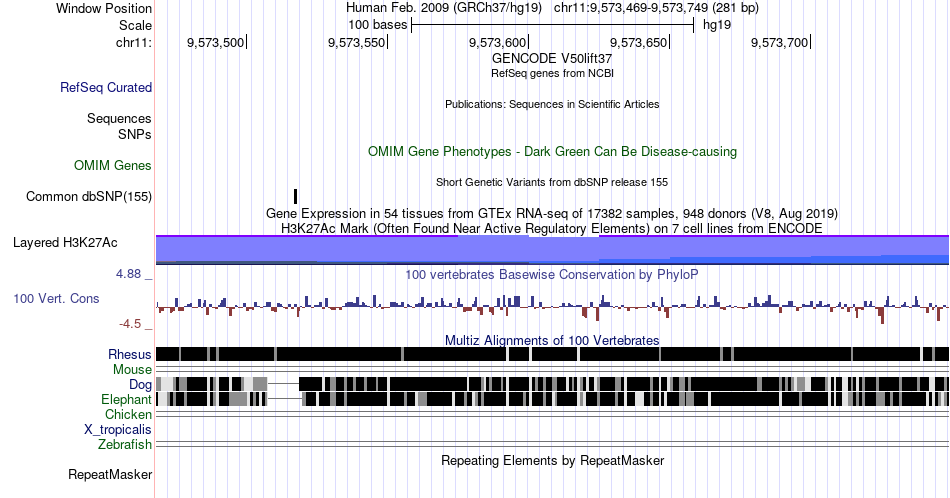Click Repeating Elements by RepeatMasker title
The width and height of the screenshot is (950, 498).
click(552, 460)
